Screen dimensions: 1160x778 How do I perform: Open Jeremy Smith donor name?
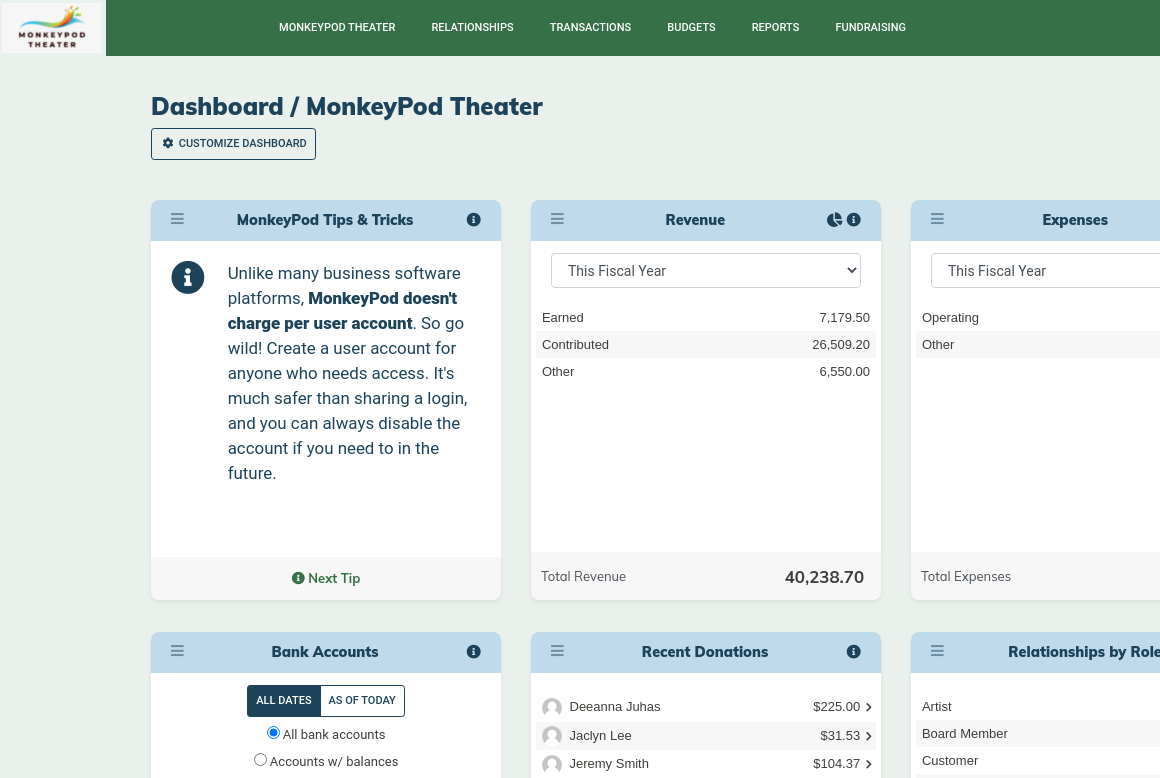point(609,764)
